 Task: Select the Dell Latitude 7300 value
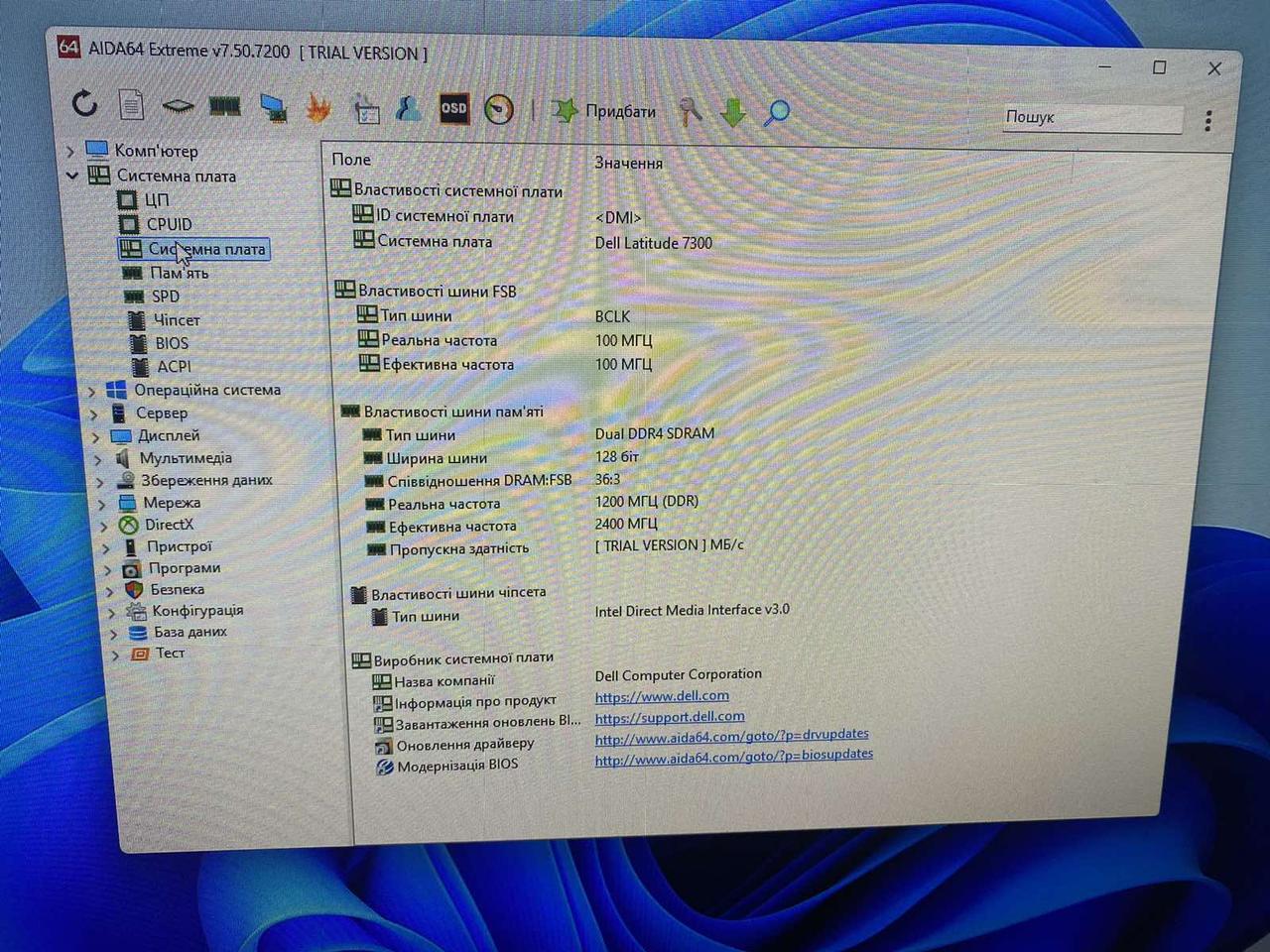pos(654,243)
